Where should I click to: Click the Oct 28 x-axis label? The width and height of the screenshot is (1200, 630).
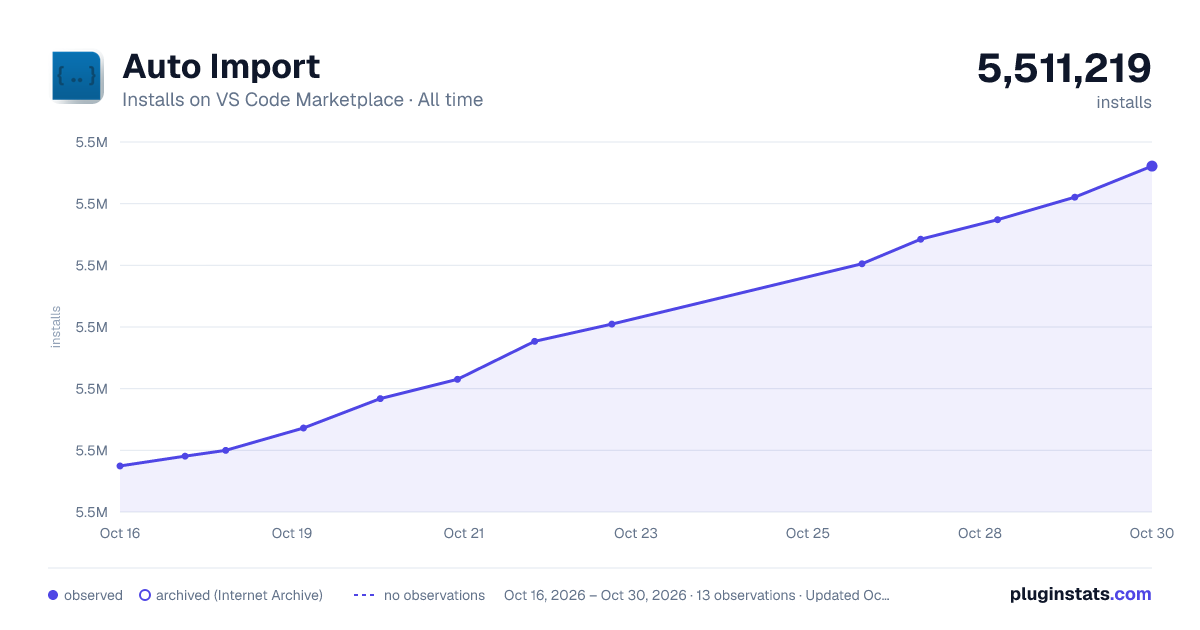[x=980, y=533]
